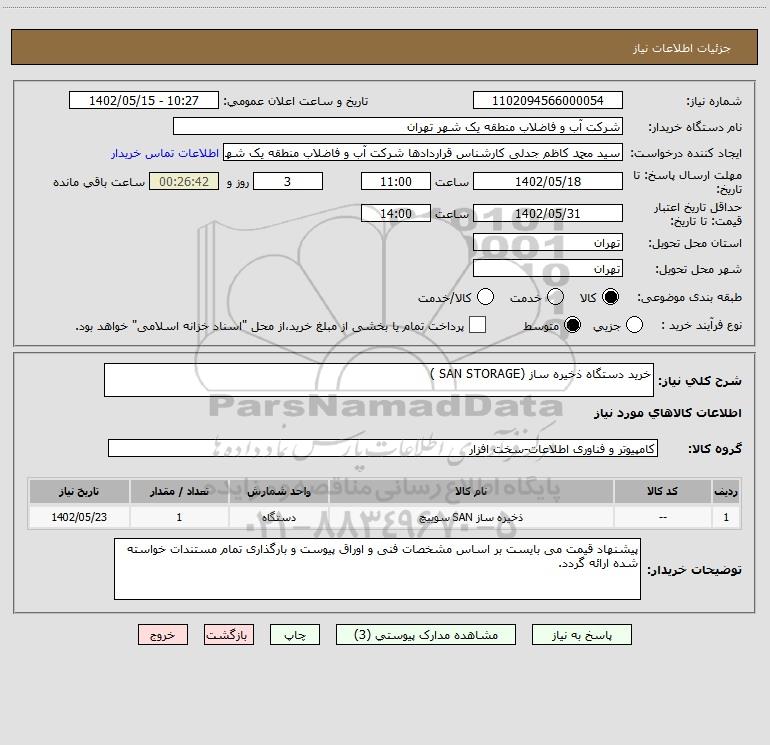Click the request creator name field
The image size is (770, 745).
point(423,152)
